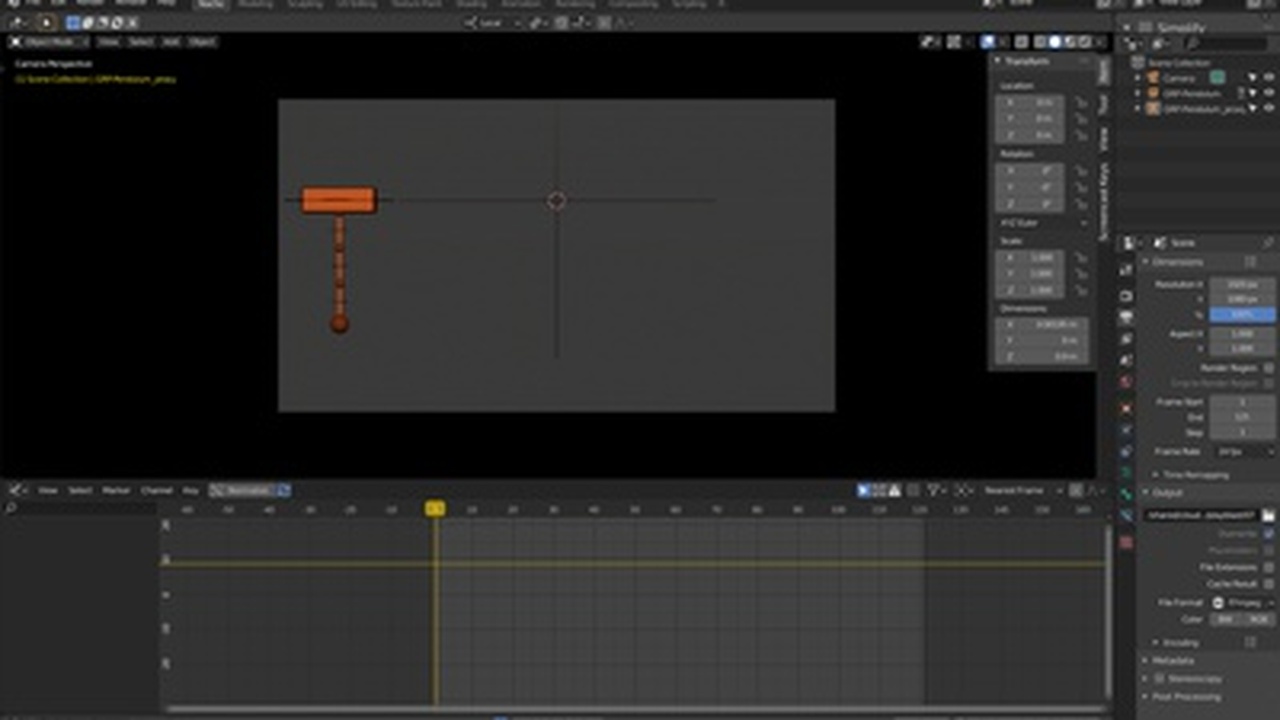Open the Object Mode dropdown
1280x720 pixels.
click(x=48, y=42)
